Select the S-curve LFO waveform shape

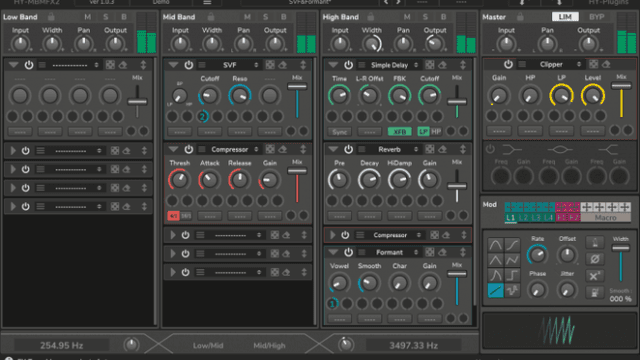[x=512, y=245]
